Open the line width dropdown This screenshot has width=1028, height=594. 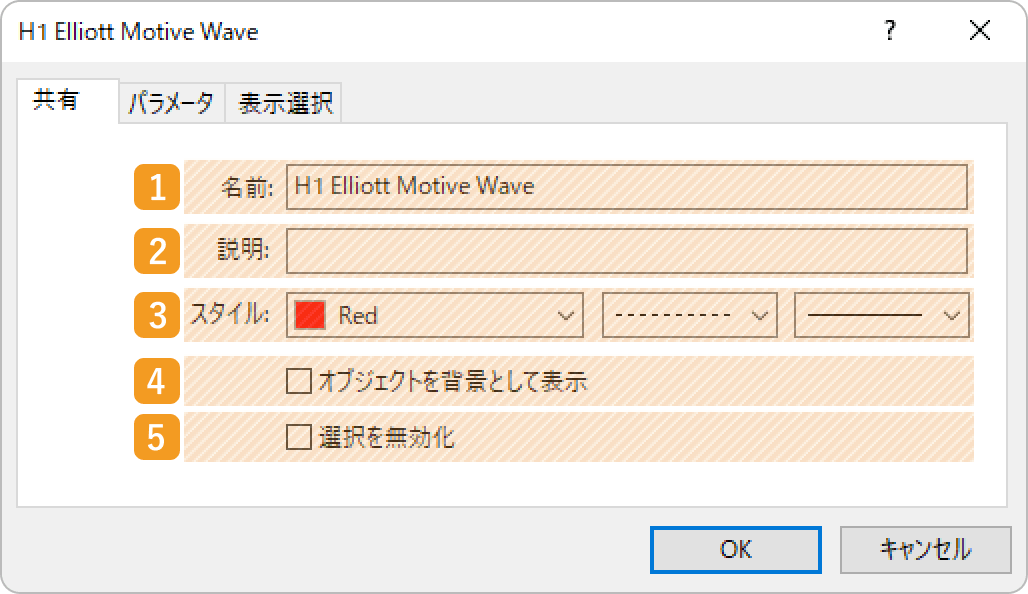(881, 316)
